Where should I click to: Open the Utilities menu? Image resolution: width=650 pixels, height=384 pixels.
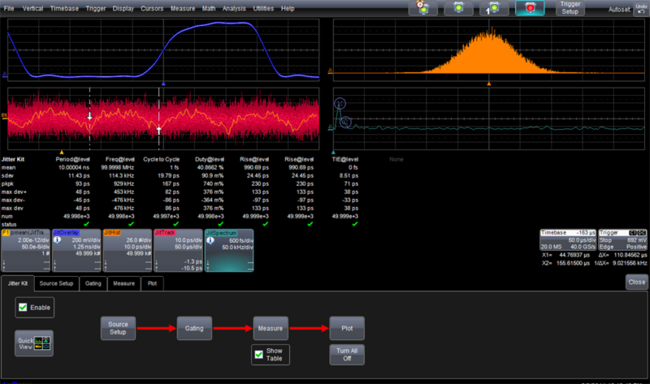coord(263,8)
